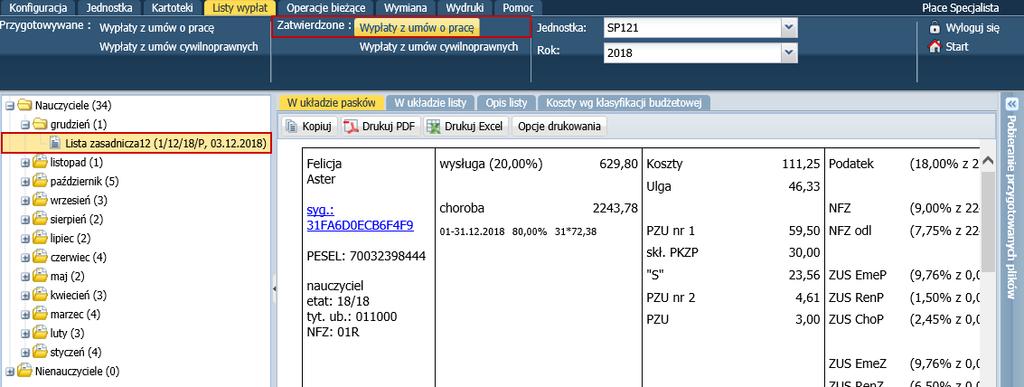Image resolution: width=1024 pixels, height=387 pixels.
Task: Collapse the grudzień (1) node
Action: tap(25, 124)
